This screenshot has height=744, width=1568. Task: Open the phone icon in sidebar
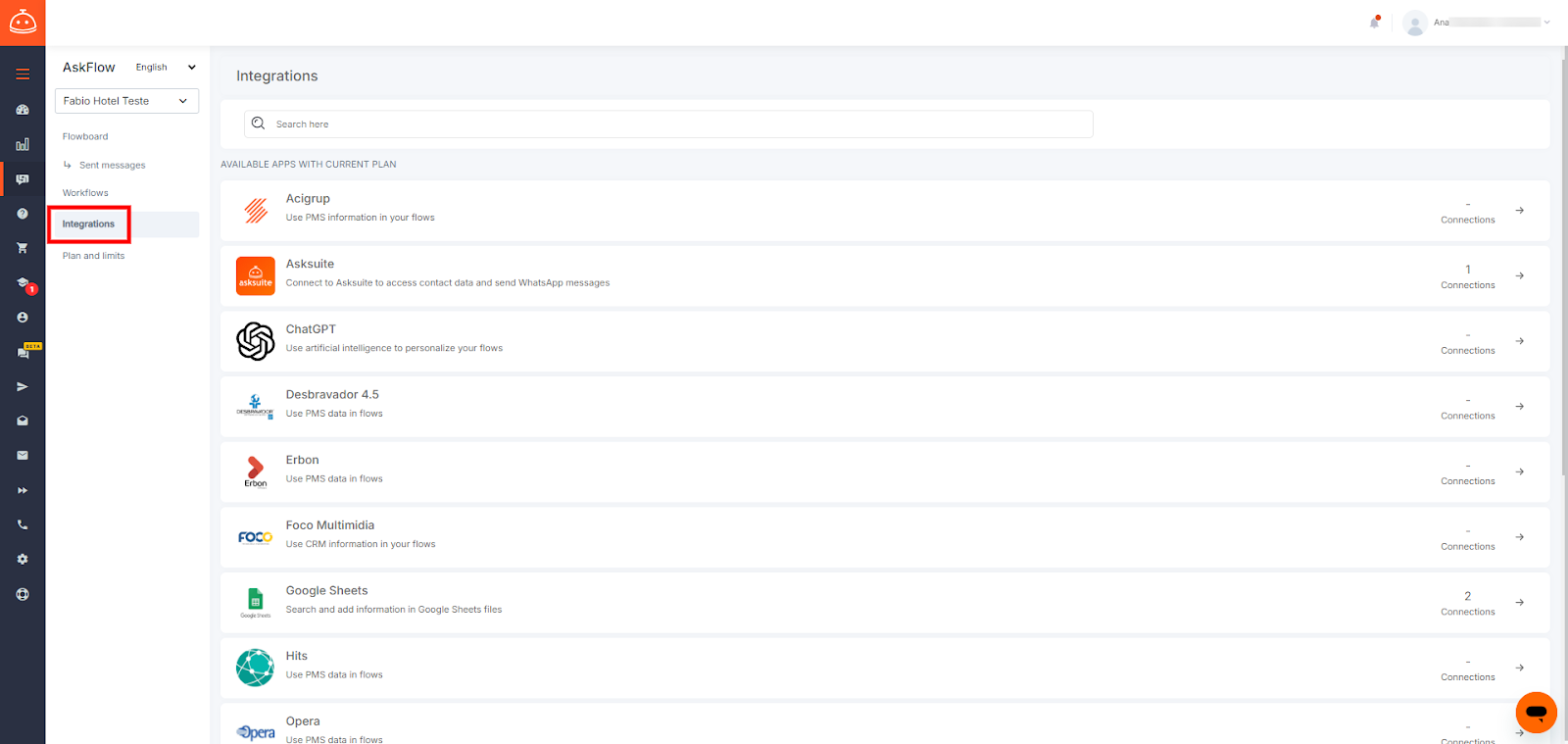(23, 524)
